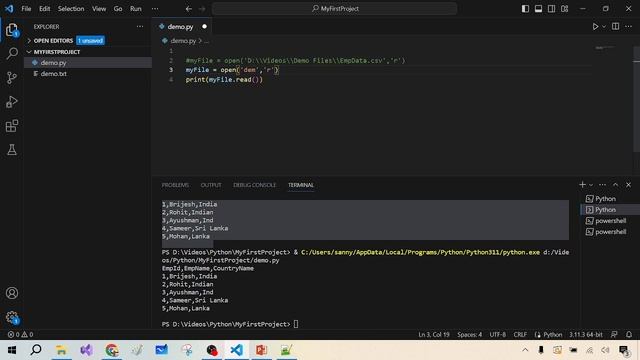Split the editor right
This screenshot has height=360, width=640.
point(615,27)
